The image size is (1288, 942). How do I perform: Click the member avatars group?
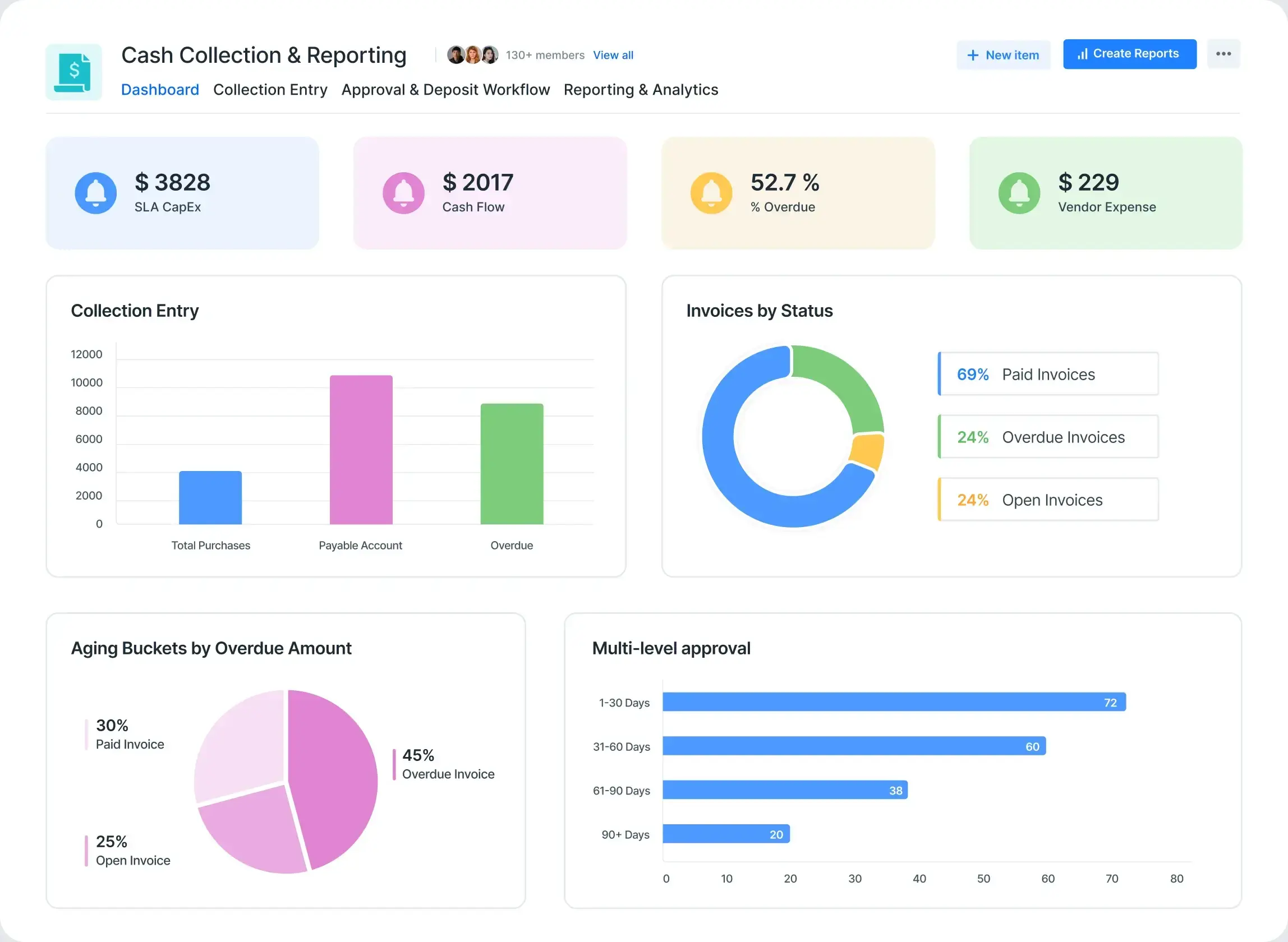coord(472,55)
